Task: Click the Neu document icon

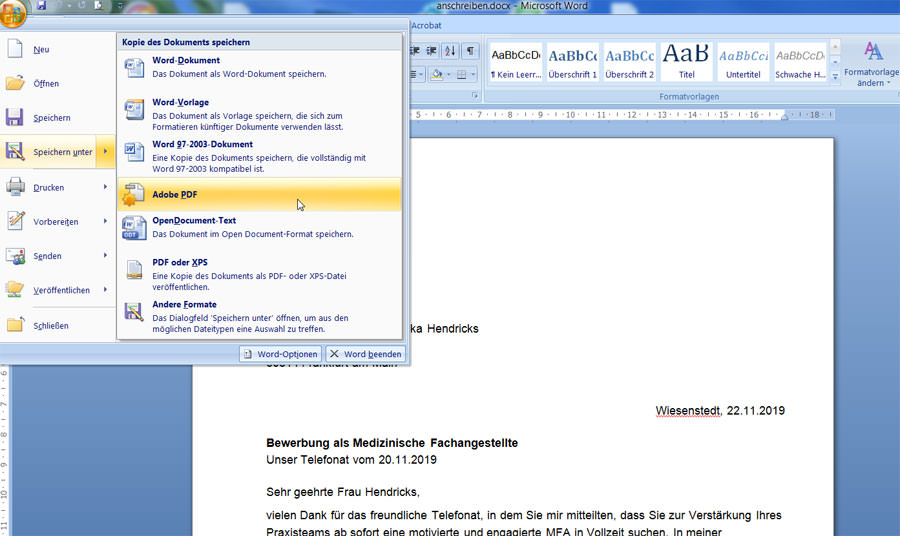Action: click(16, 49)
